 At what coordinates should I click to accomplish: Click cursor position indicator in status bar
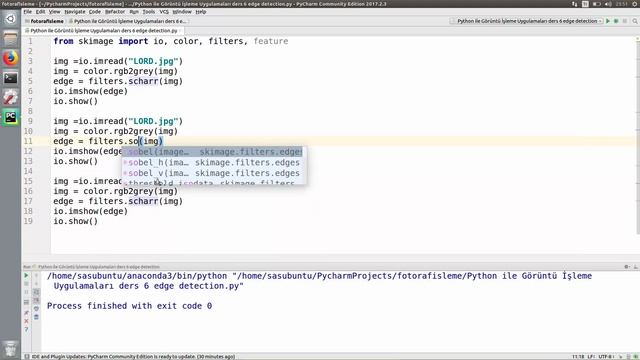coord(578,356)
